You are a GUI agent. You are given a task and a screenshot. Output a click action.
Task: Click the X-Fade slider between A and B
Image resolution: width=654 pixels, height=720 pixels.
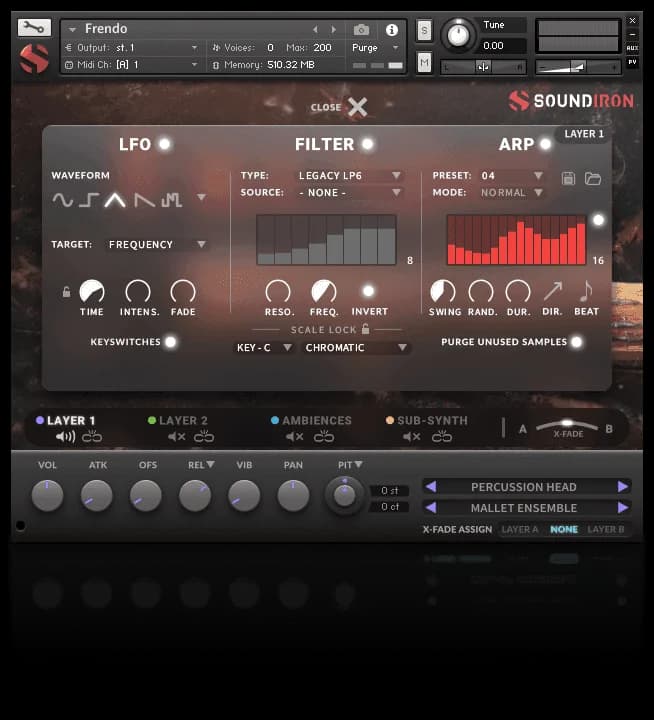[x=567, y=426]
